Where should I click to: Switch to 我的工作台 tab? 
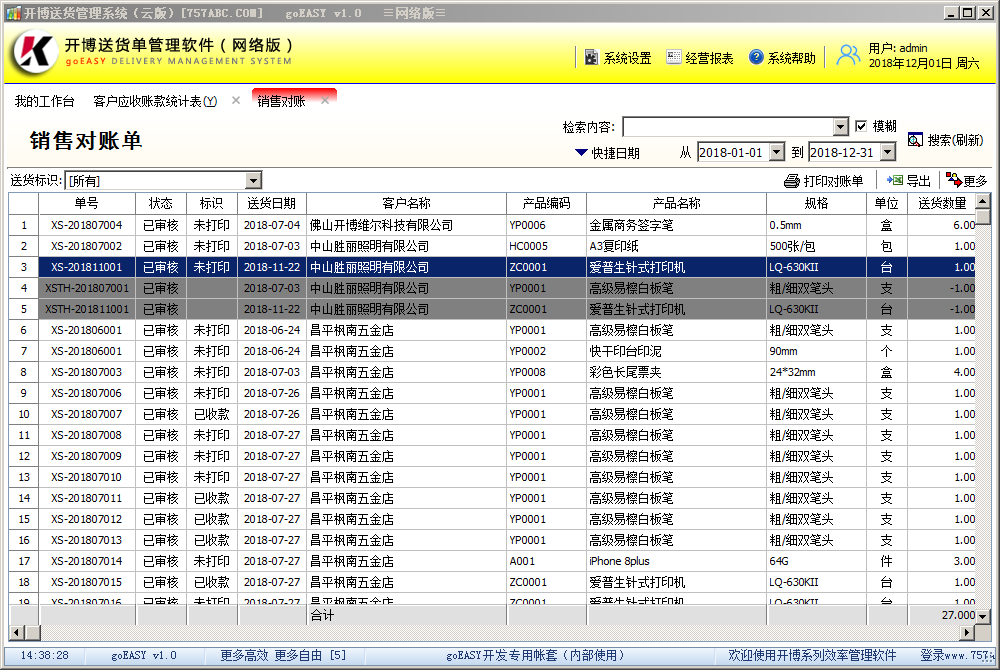click(x=44, y=102)
